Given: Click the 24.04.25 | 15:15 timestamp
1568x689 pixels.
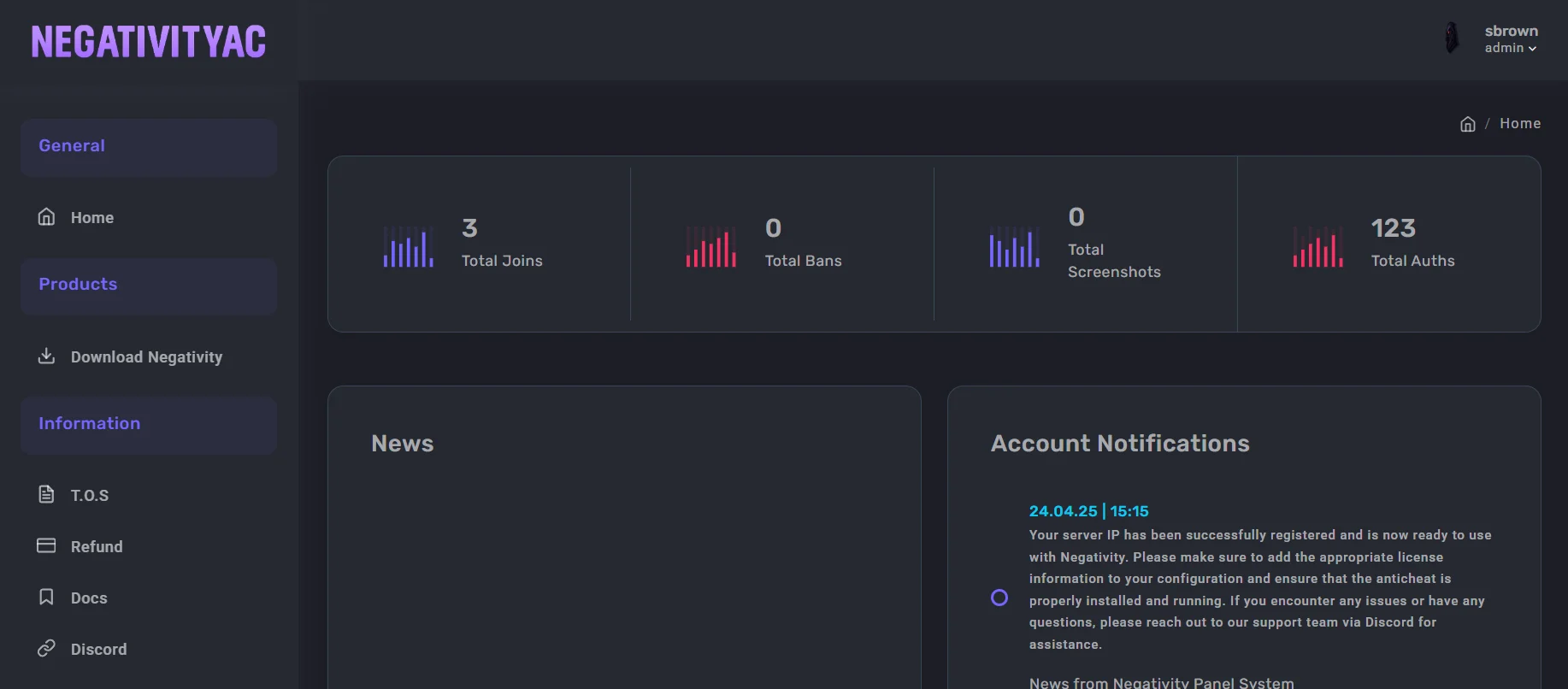Looking at the screenshot, I should point(1088,511).
